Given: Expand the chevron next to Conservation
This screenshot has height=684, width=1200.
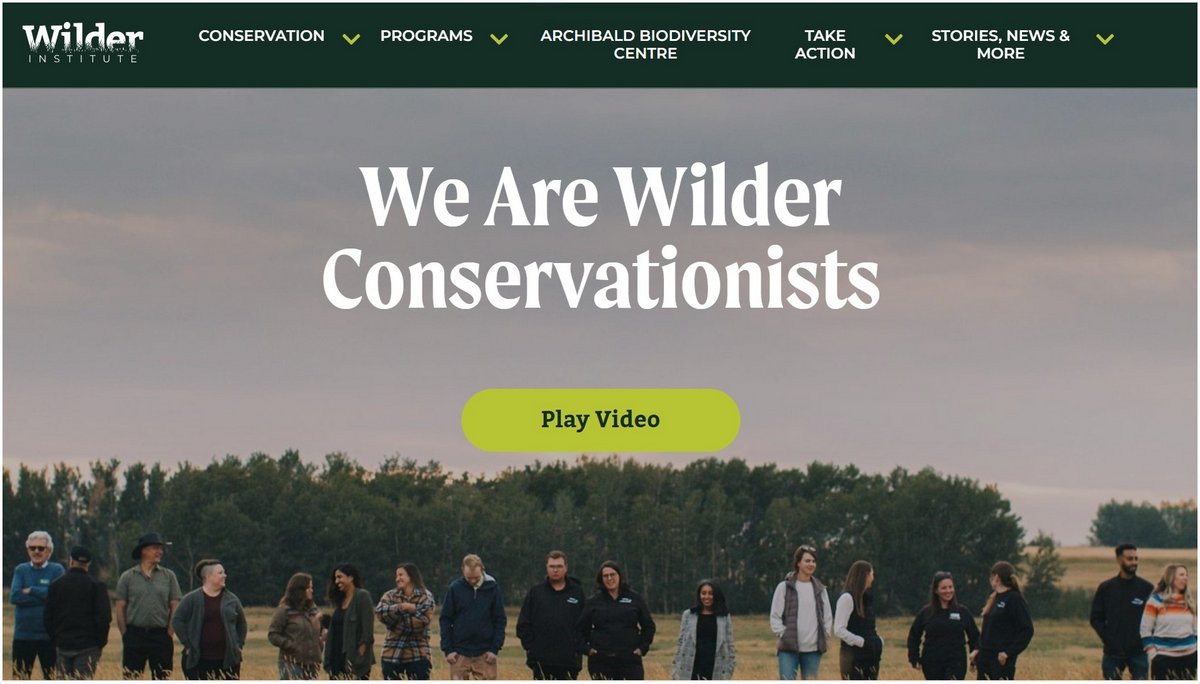Looking at the screenshot, I should point(351,39).
